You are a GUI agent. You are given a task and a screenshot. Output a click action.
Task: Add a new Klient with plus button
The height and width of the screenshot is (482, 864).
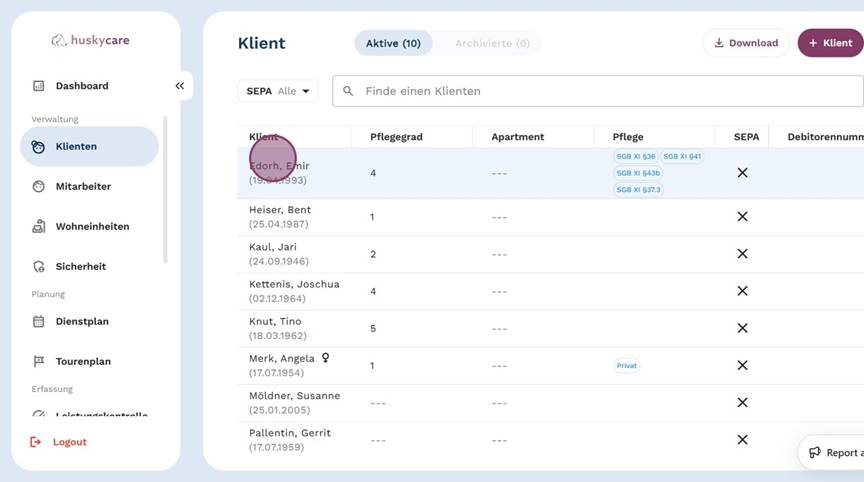829,43
